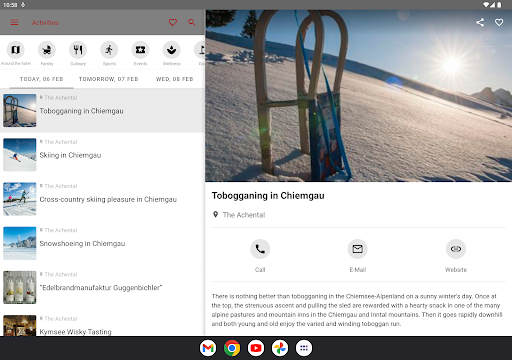This screenshot has height=360, width=512.
Task: Select the Family category icon
Action: click(47, 50)
